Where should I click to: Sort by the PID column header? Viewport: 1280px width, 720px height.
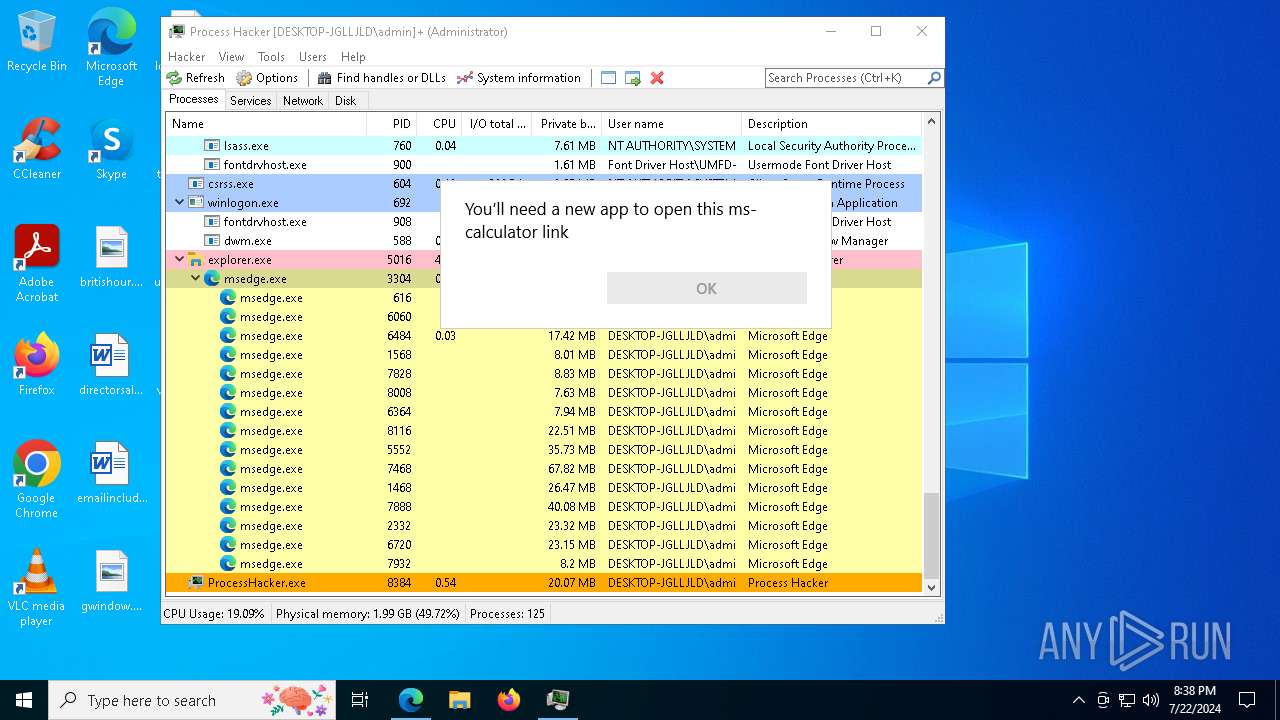(392, 124)
